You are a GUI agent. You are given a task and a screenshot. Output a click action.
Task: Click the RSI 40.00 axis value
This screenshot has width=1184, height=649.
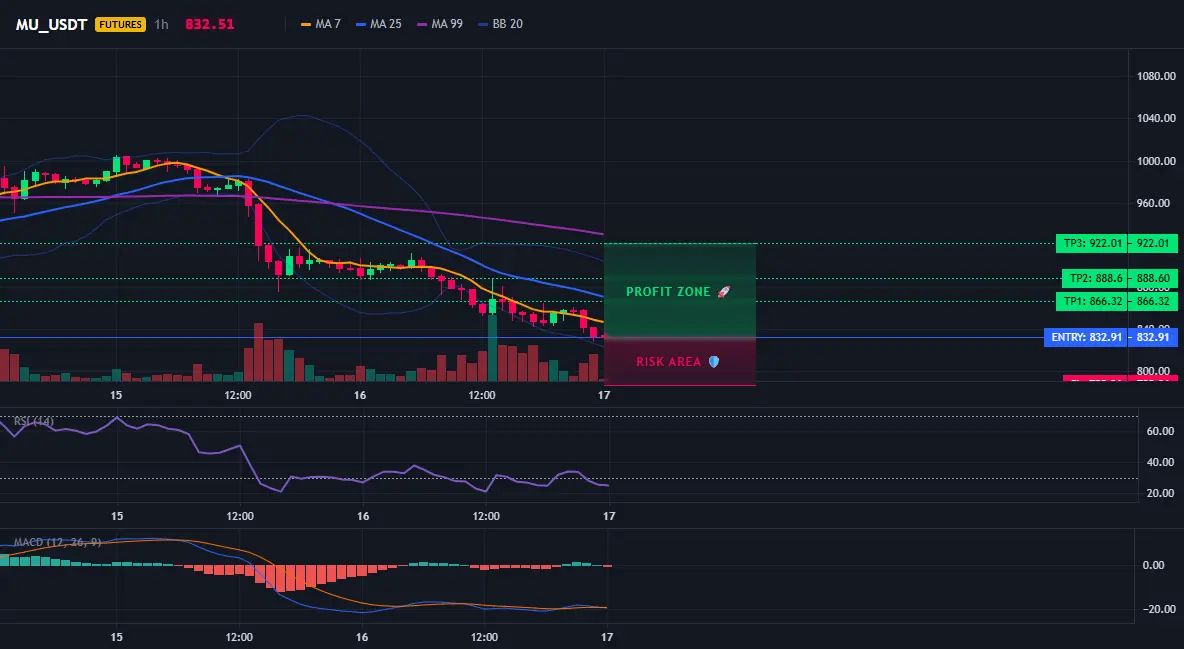click(1161, 462)
